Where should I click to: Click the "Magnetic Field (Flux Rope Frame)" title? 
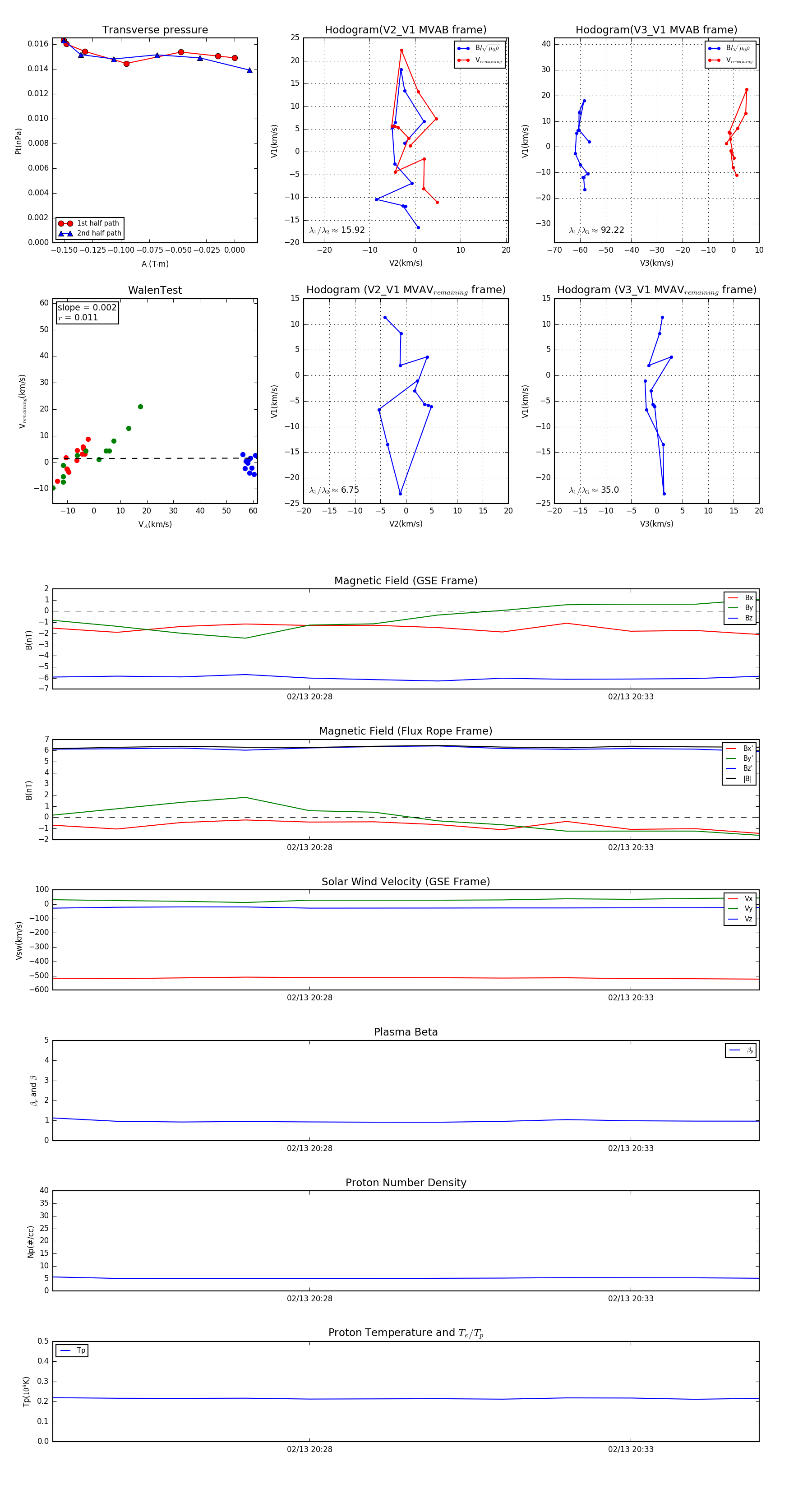coord(406,731)
